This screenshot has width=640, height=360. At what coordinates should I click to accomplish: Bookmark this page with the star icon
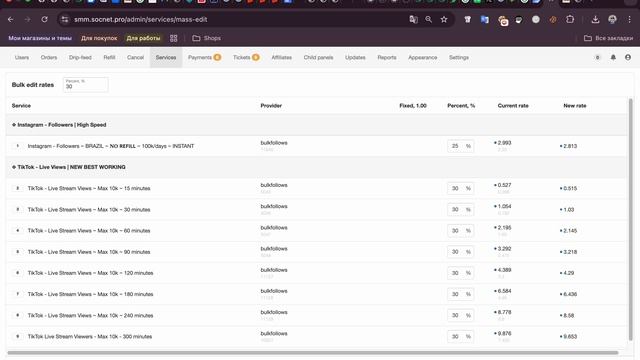coord(444,19)
